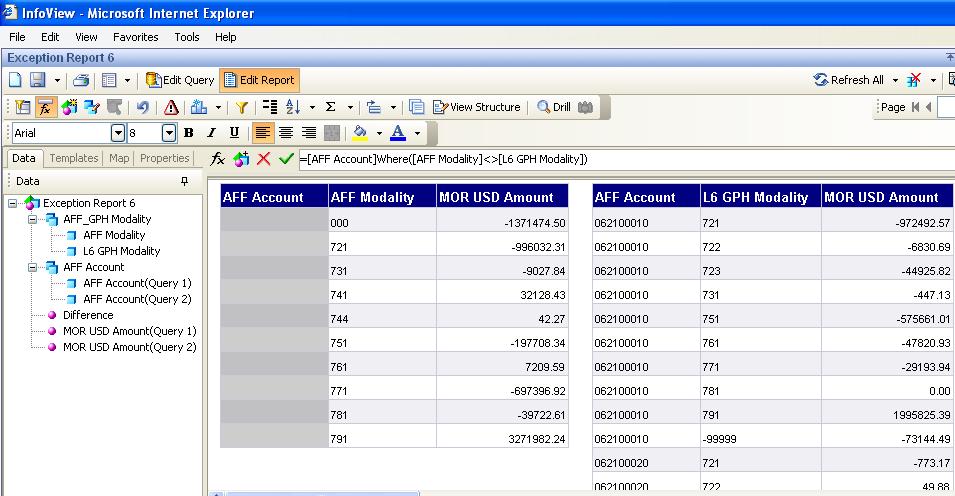
Task: Click the variable editor icon in toolbar
Action: click(69, 107)
